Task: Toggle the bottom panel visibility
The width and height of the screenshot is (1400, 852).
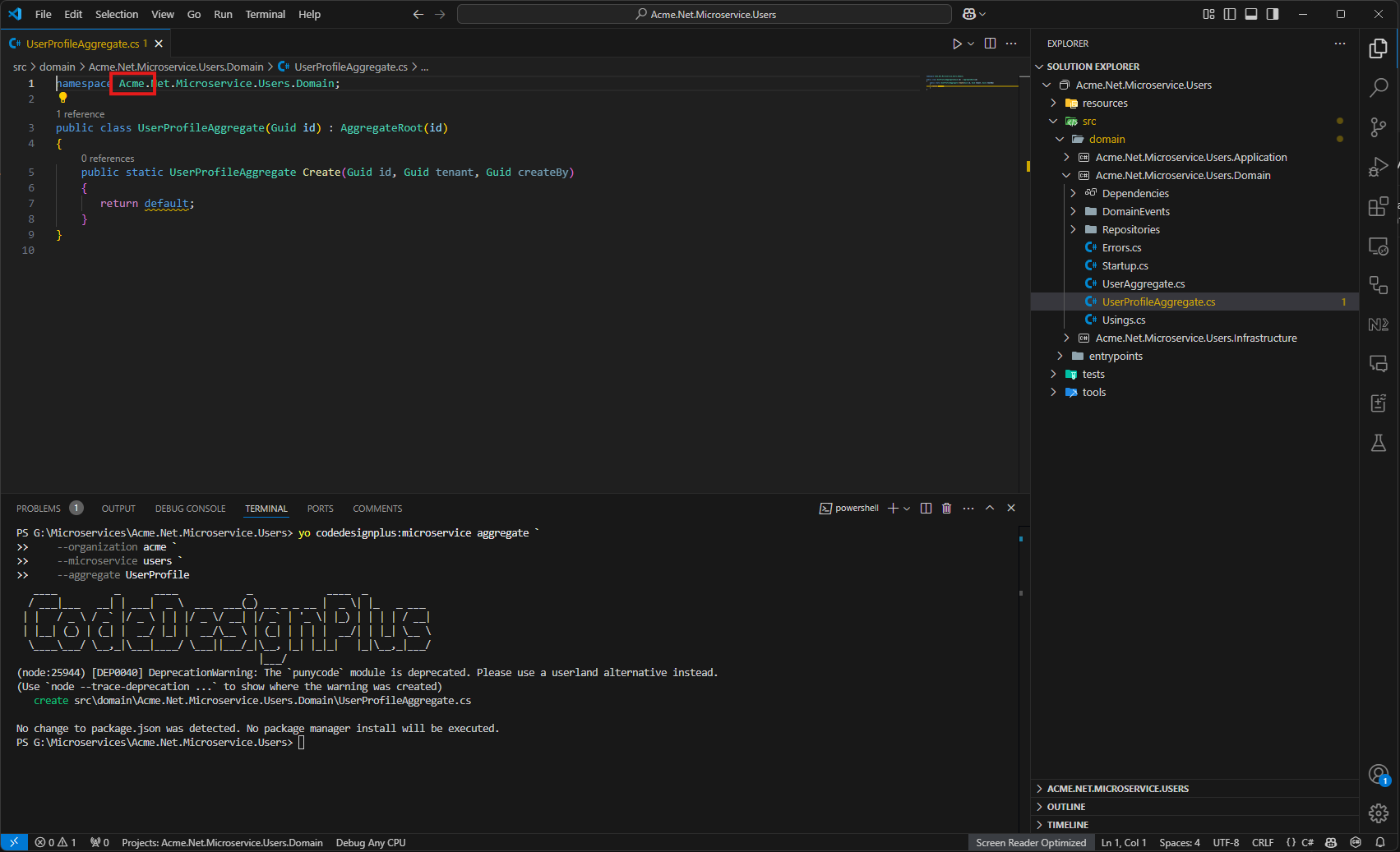Action: tap(1251, 14)
